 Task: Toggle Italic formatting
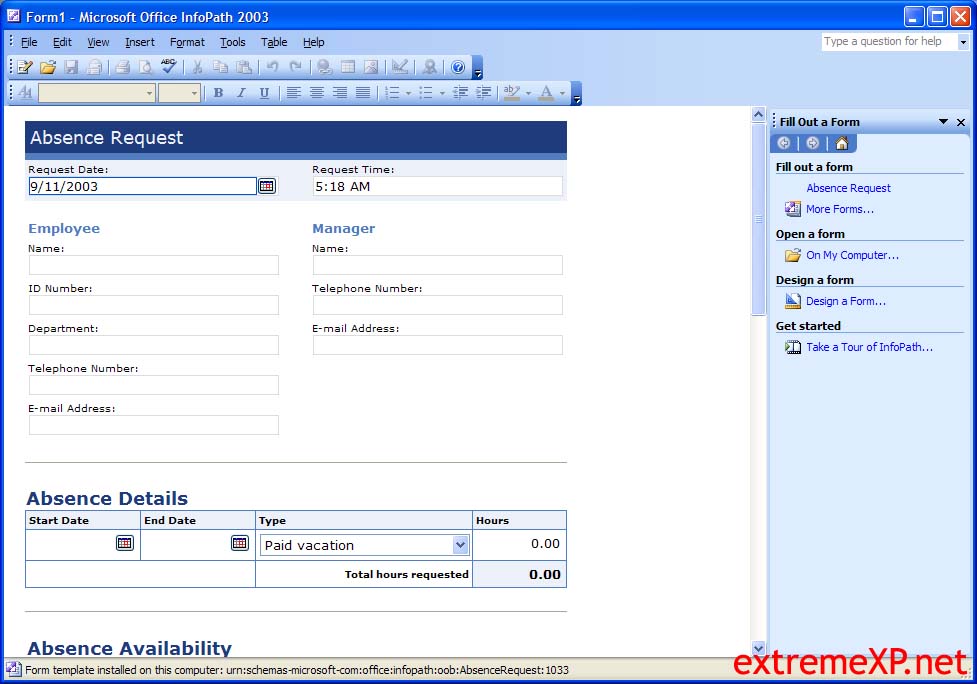tap(241, 93)
